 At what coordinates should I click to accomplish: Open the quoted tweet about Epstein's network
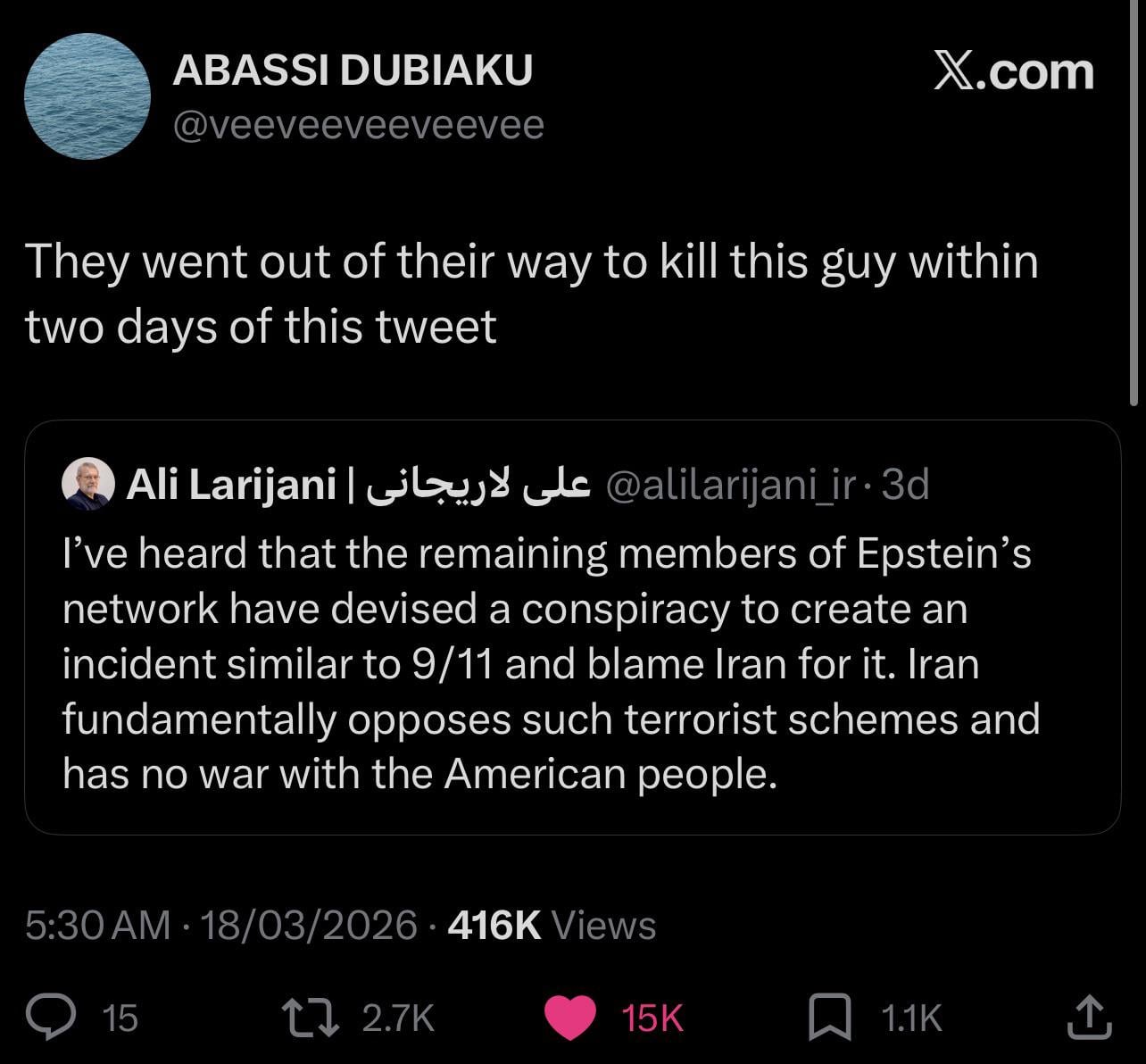point(571,665)
